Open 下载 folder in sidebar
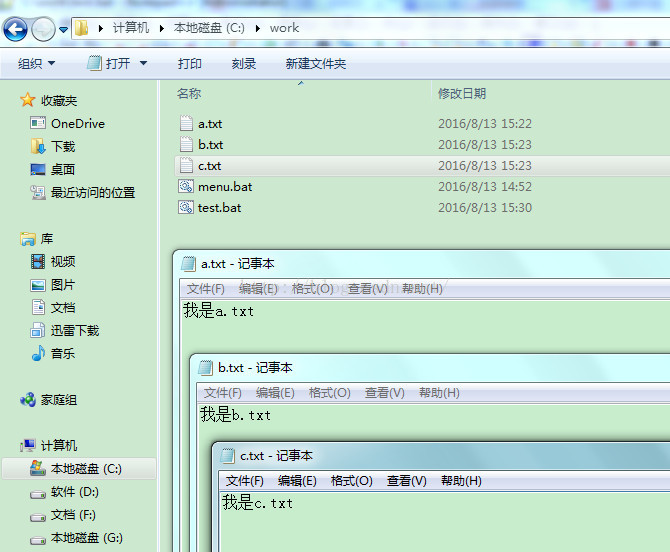The height and width of the screenshot is (552, 670). click(53, 147)
